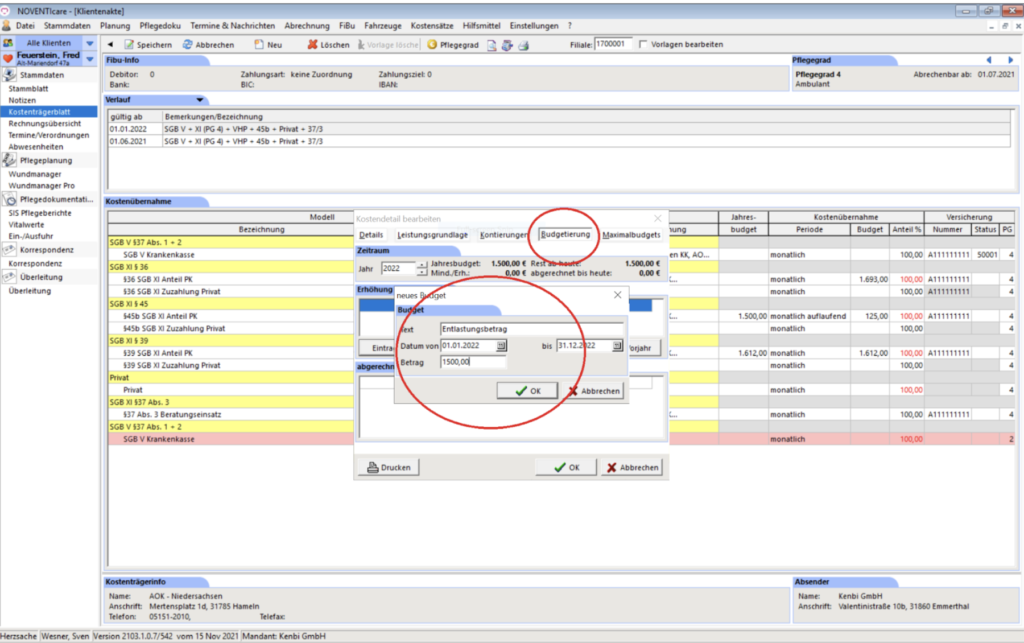Open SIS Pflegeberichte in the sidebar

tap(40, 213)
